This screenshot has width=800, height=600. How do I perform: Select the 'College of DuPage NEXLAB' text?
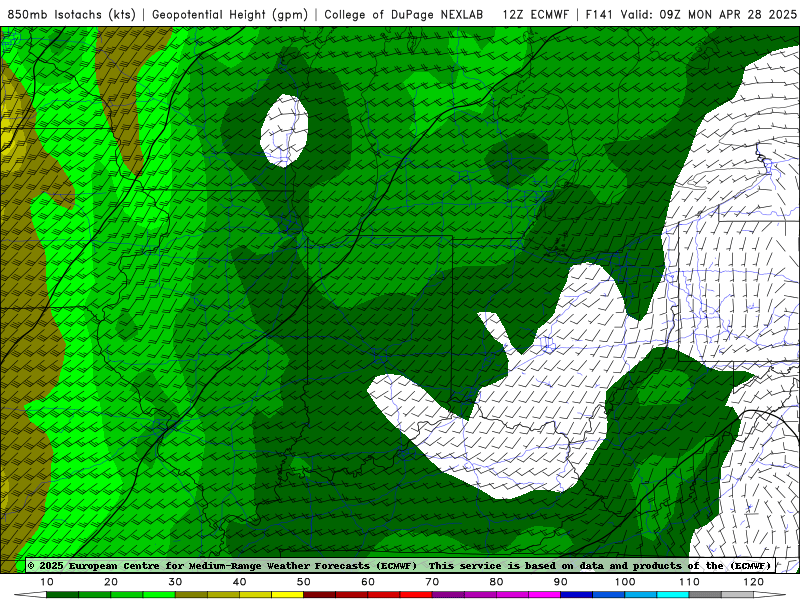pyautogui.click(x=404, y=15)
